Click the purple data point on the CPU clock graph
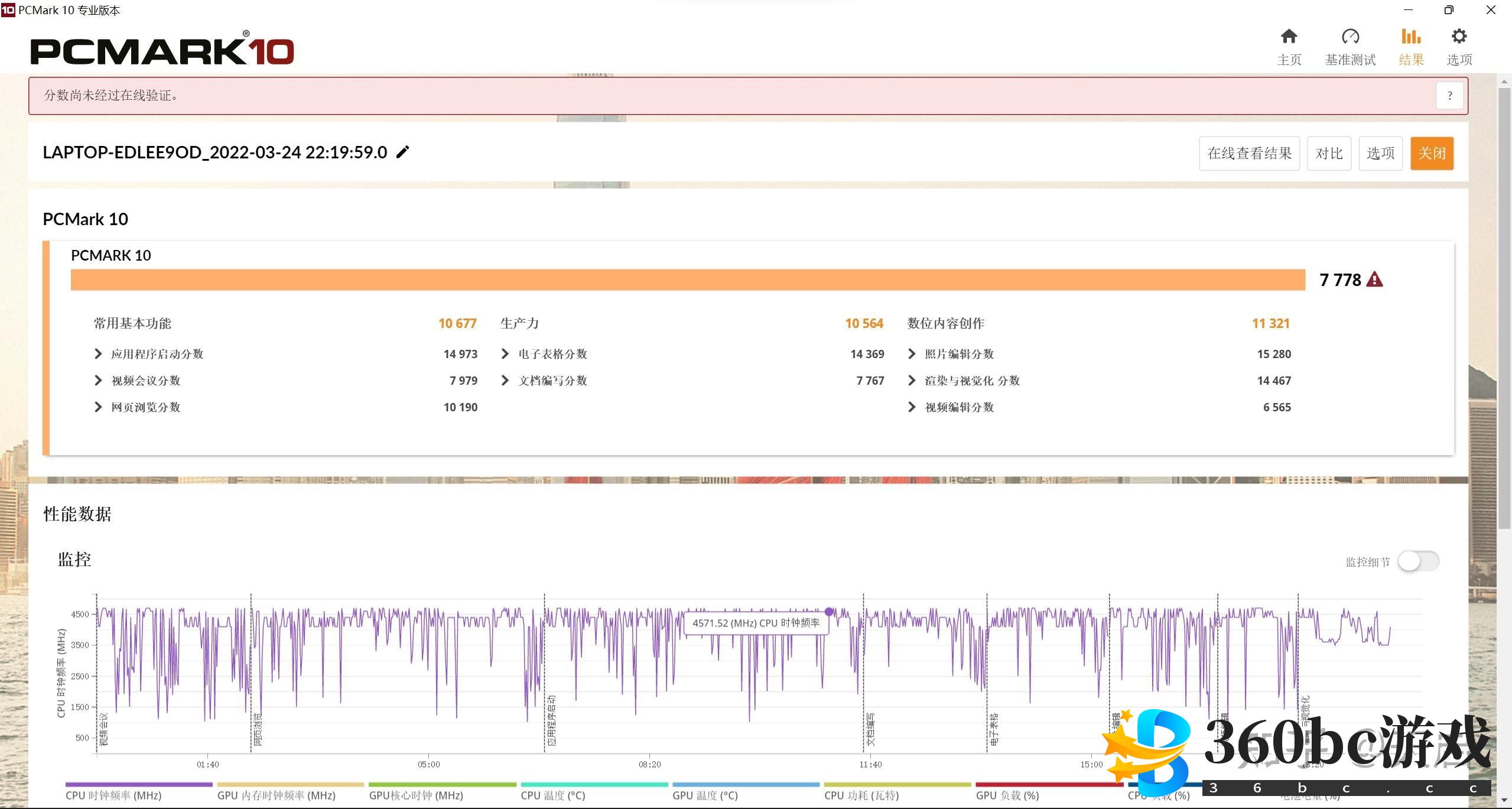Viewport: 1512px width, 809px height. tap(829, 612)
